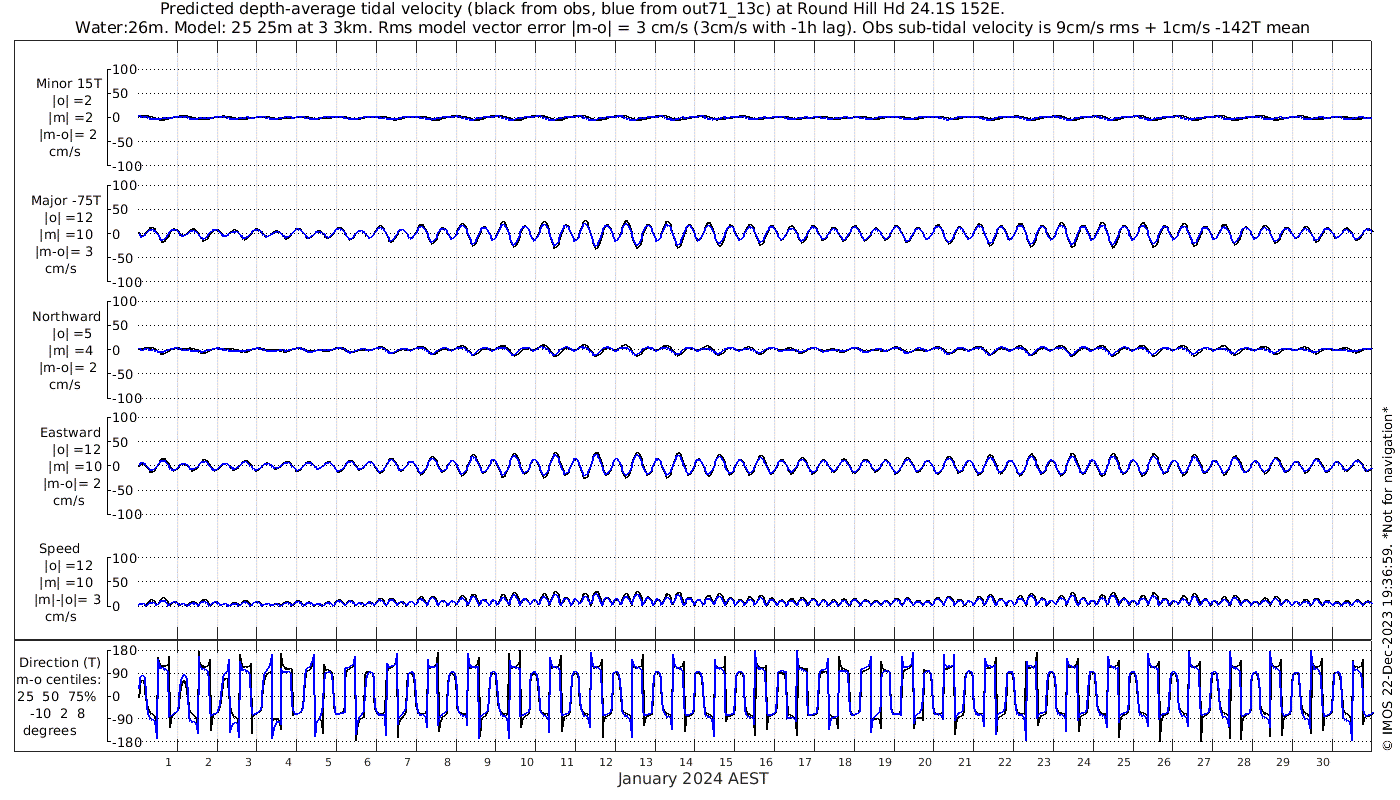The width and height of the screenshot is (1400, 800).
Task: Click day tick label '20' on the x-axis
Action: click(x=925, y=762)
